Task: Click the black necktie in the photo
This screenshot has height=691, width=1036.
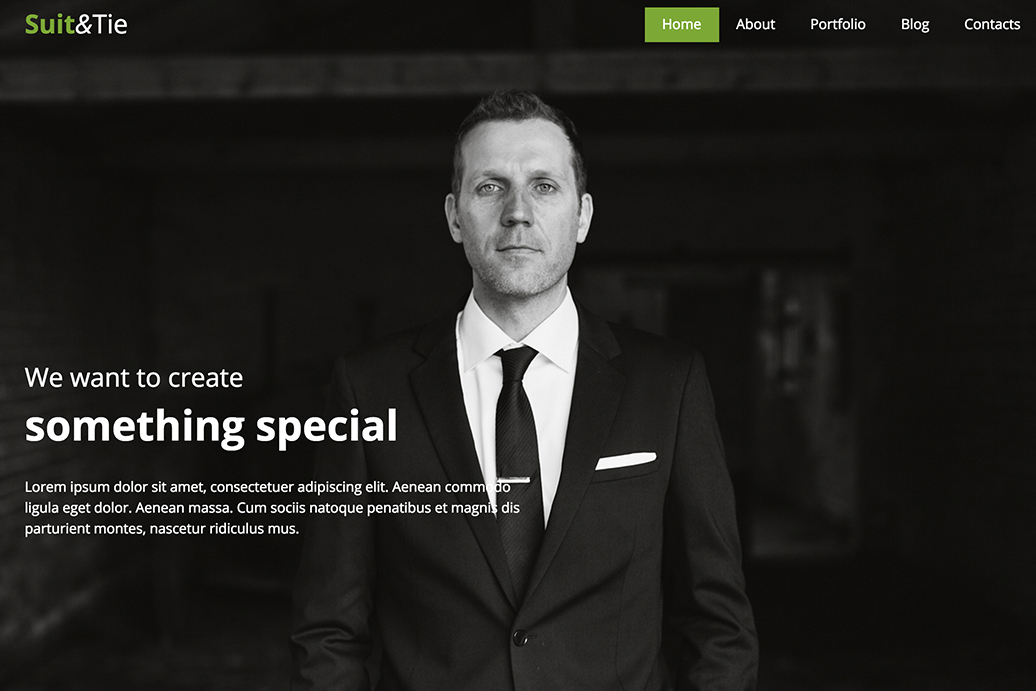Action: click(x=518, y=456)
